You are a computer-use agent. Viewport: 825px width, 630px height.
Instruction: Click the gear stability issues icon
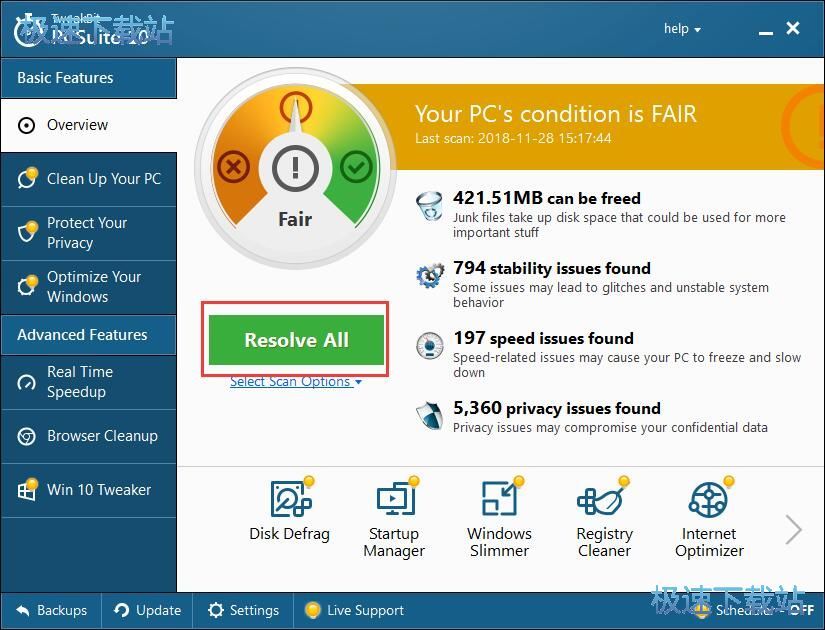point(429,275)
